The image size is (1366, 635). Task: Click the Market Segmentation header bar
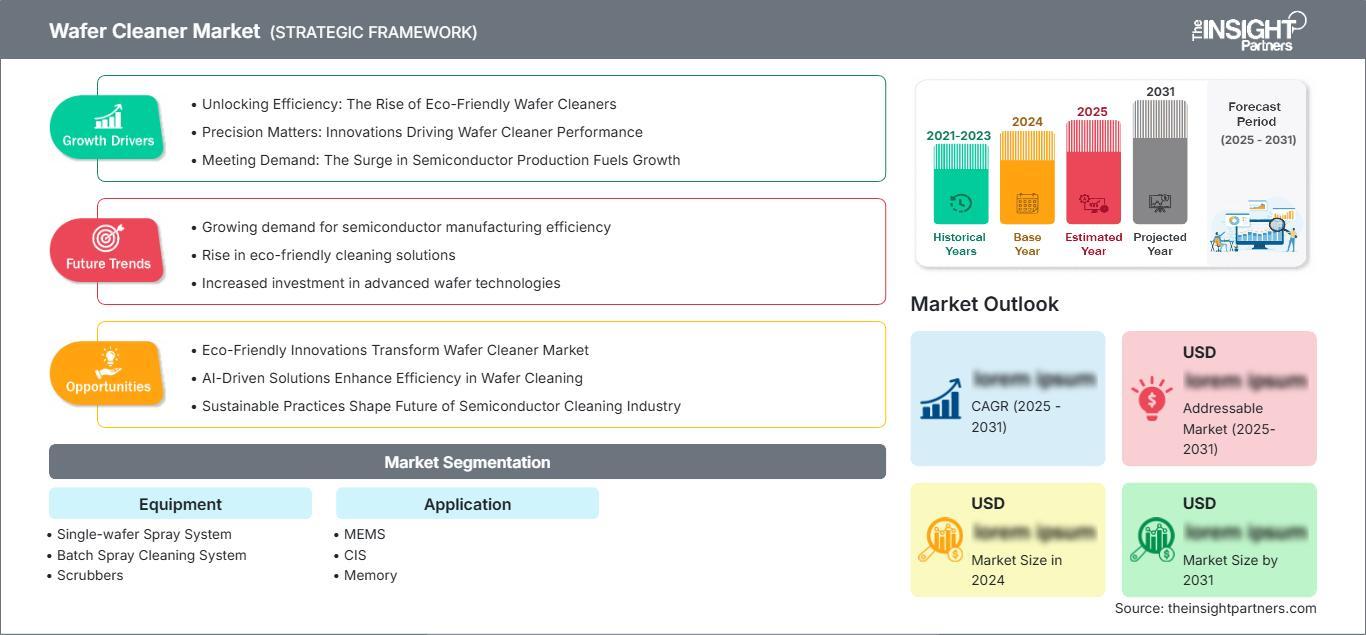point(467,462)
